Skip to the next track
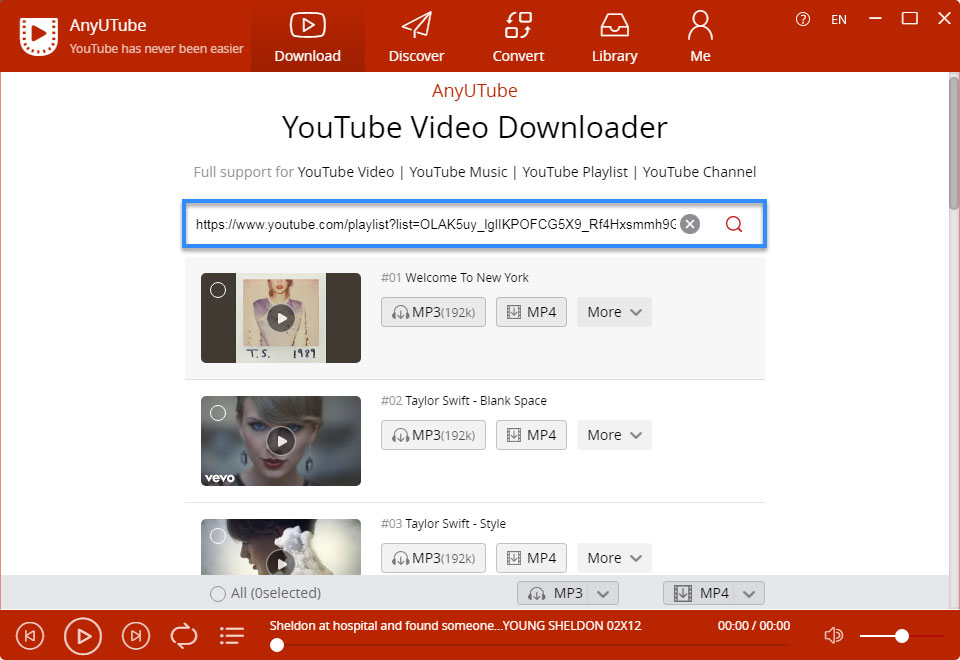Image resolution: width=960 pixels, height=660 pixels. pos(136,636)
